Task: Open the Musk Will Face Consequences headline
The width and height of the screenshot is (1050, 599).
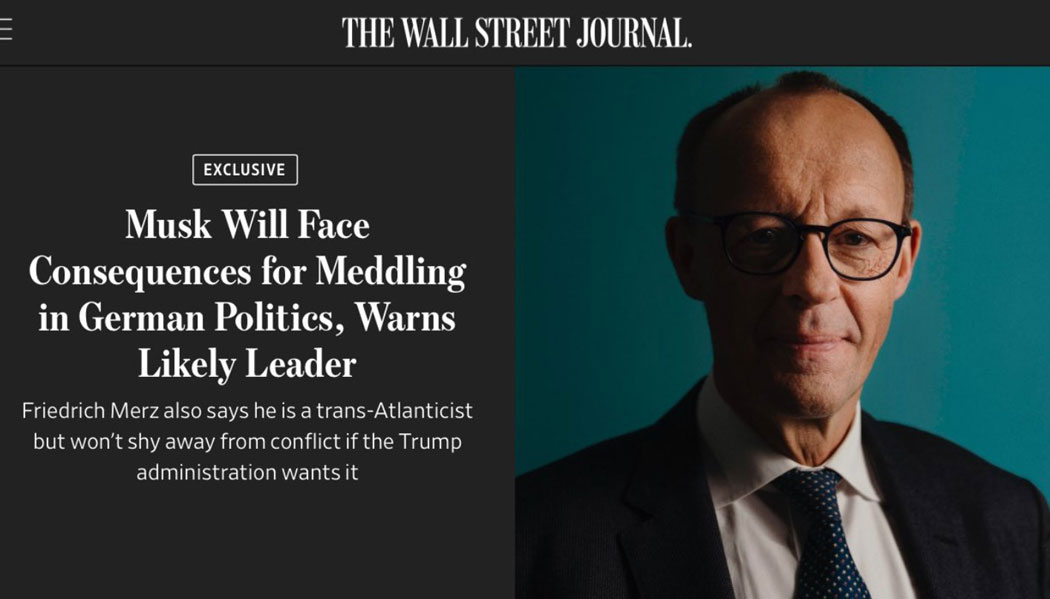Action: point(247,294)
